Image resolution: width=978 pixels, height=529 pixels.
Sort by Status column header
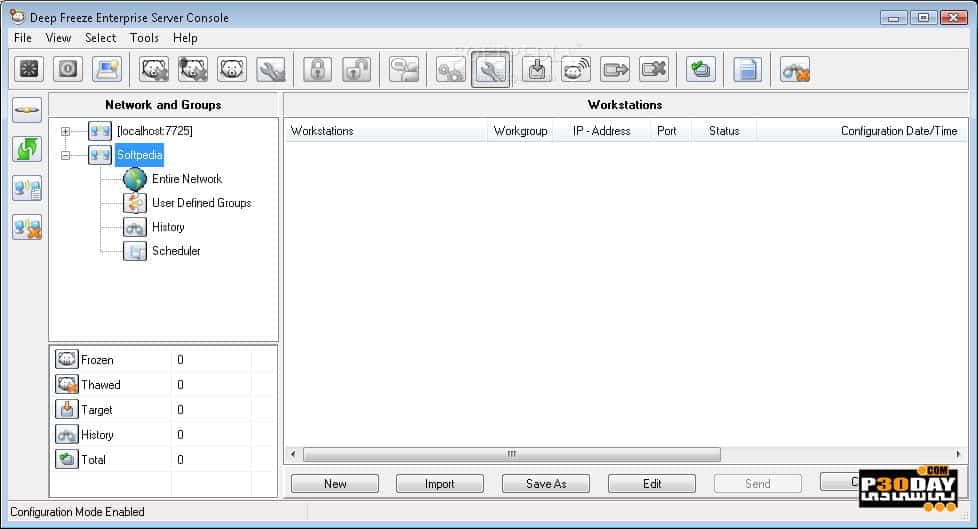pos(724,131)
